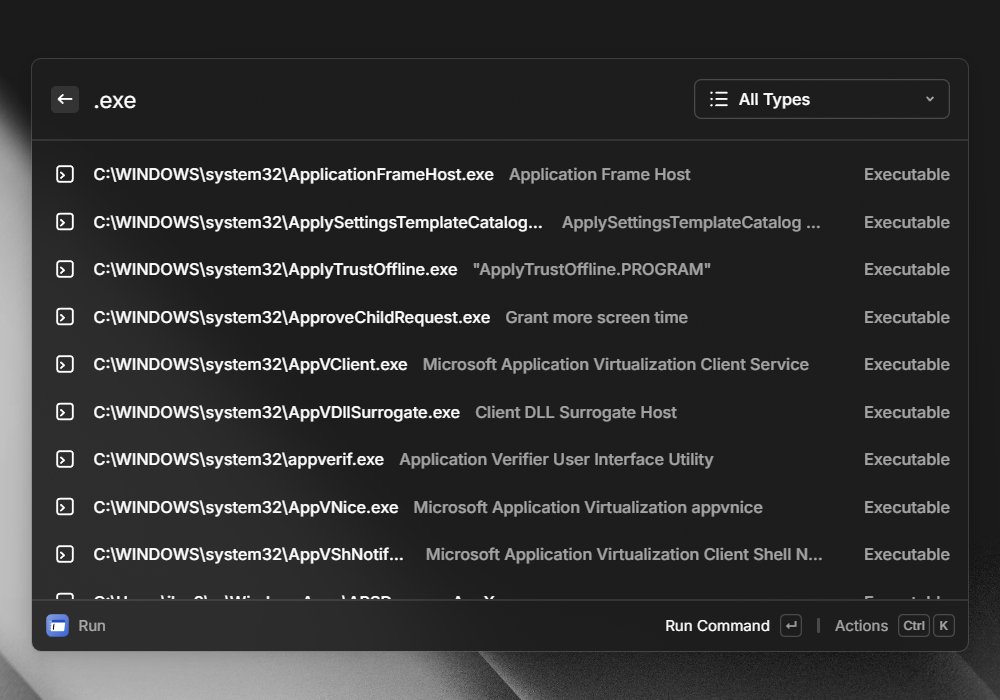Click the appverif.exe terminal icon
The width and height of the screenshot is (1000, 700).
[x=65, y=460]
